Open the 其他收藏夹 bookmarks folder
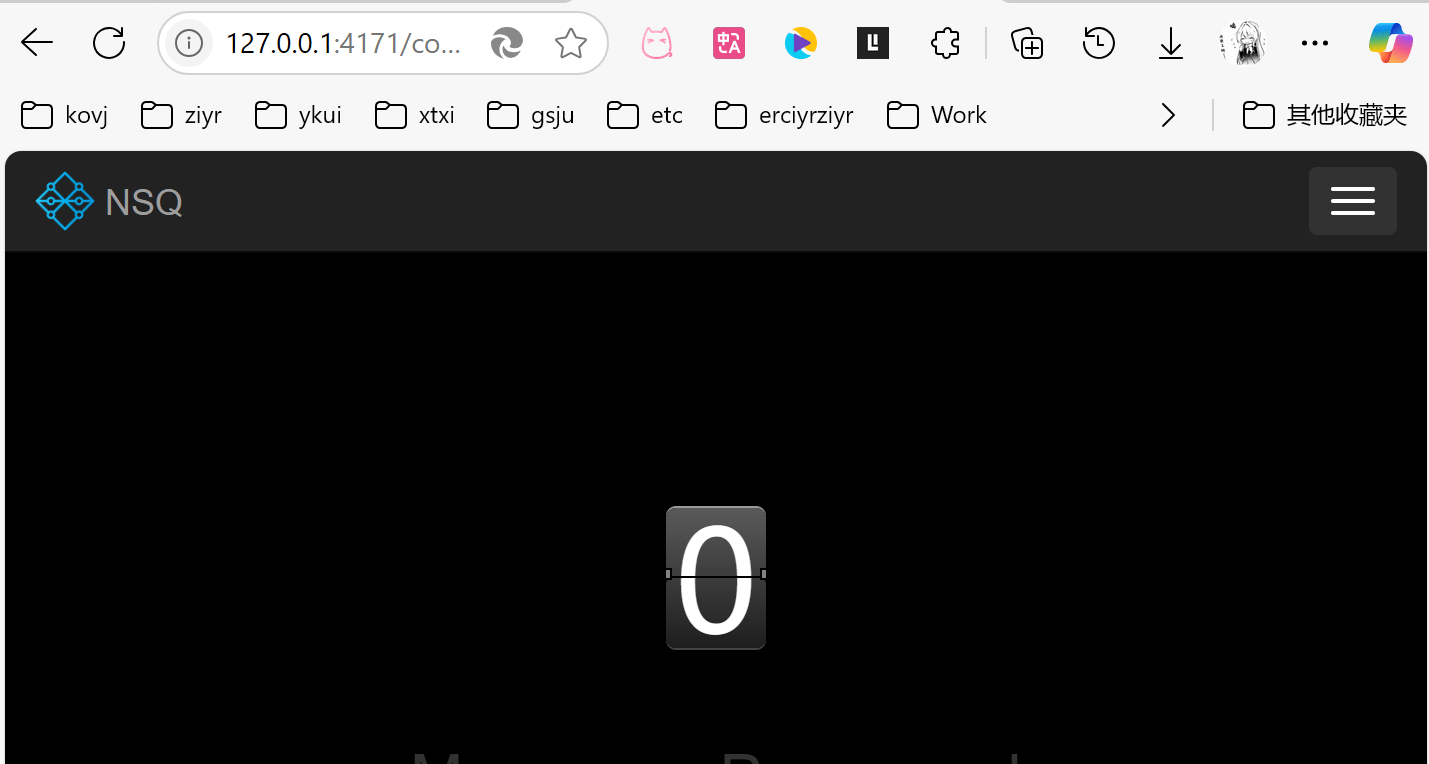The width and height of the screenshot is (1429, 764). [1325, 116]
